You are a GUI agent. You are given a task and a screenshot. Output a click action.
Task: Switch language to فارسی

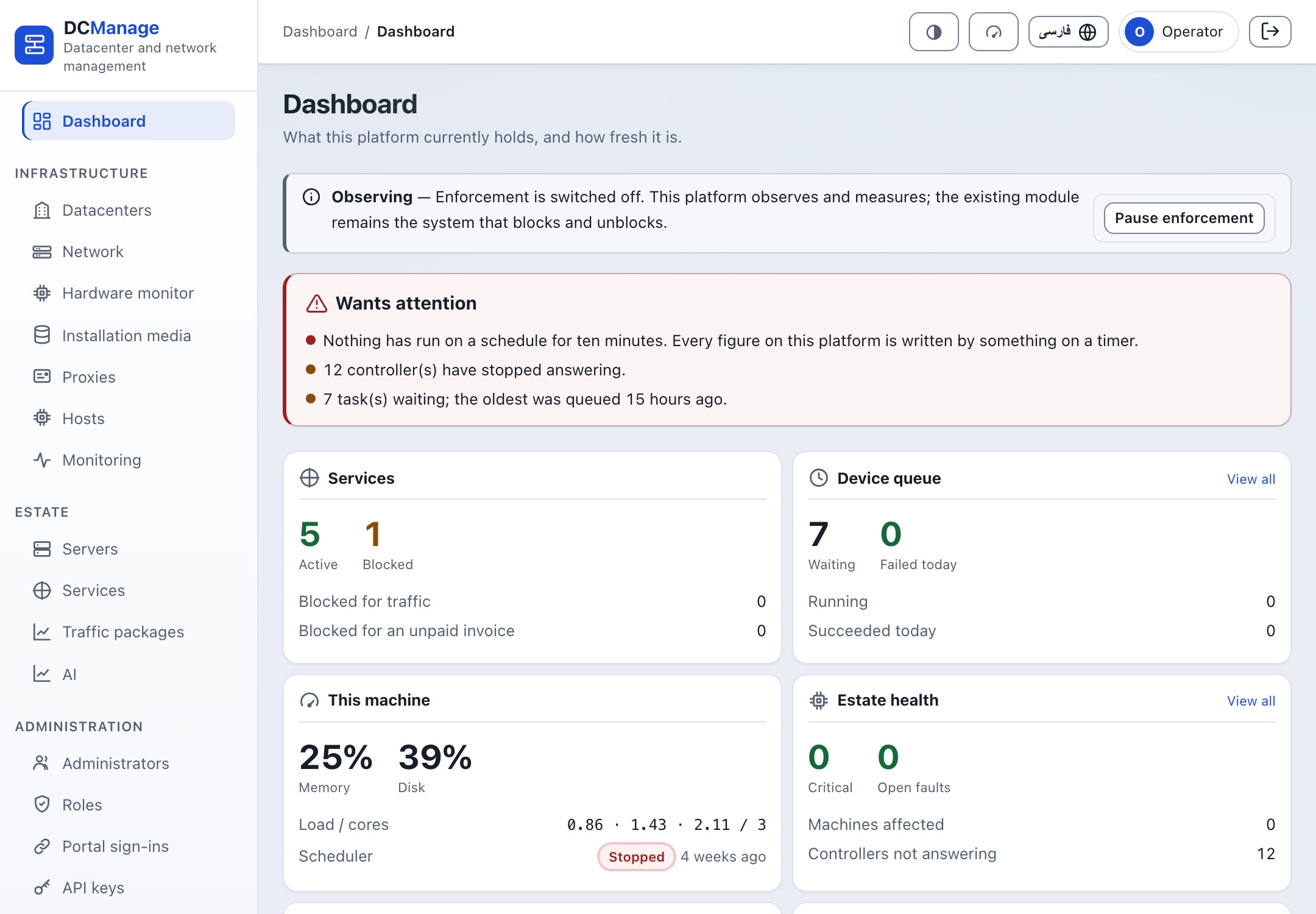pyautogui.click(x=1068, y=32)
